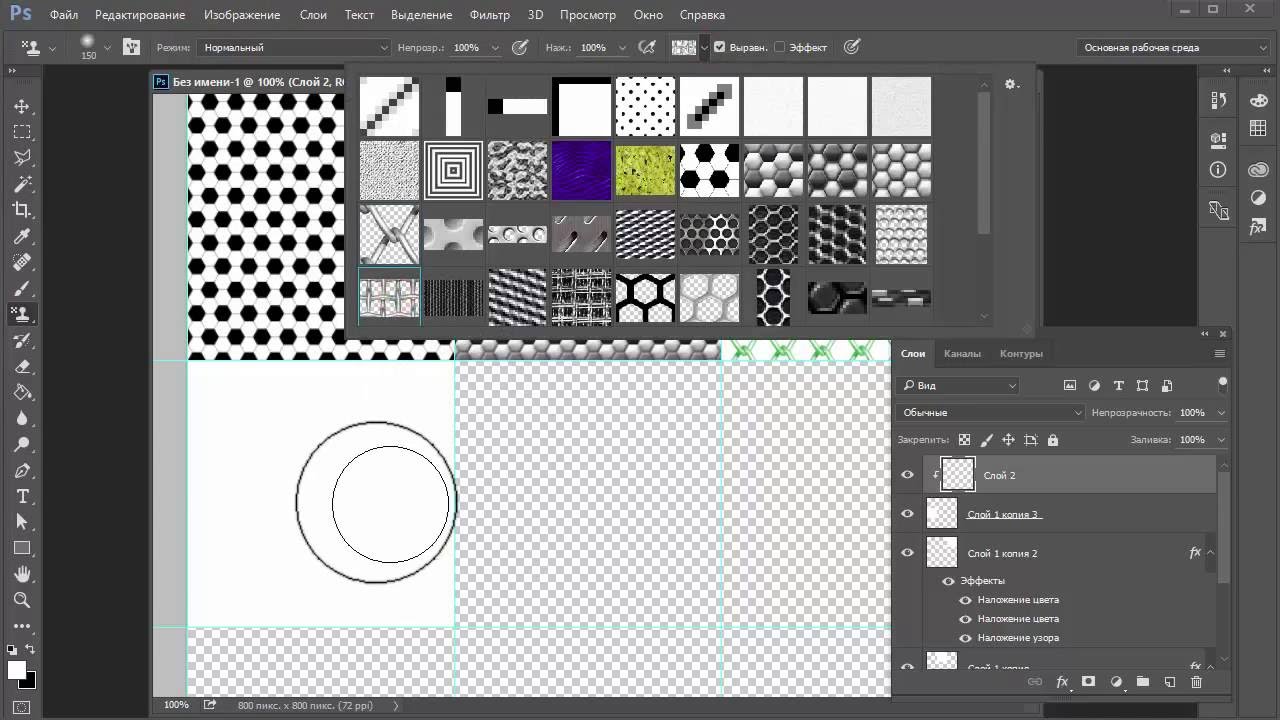Select the Crop tool

pyautogui.click(x=22, y=210)
